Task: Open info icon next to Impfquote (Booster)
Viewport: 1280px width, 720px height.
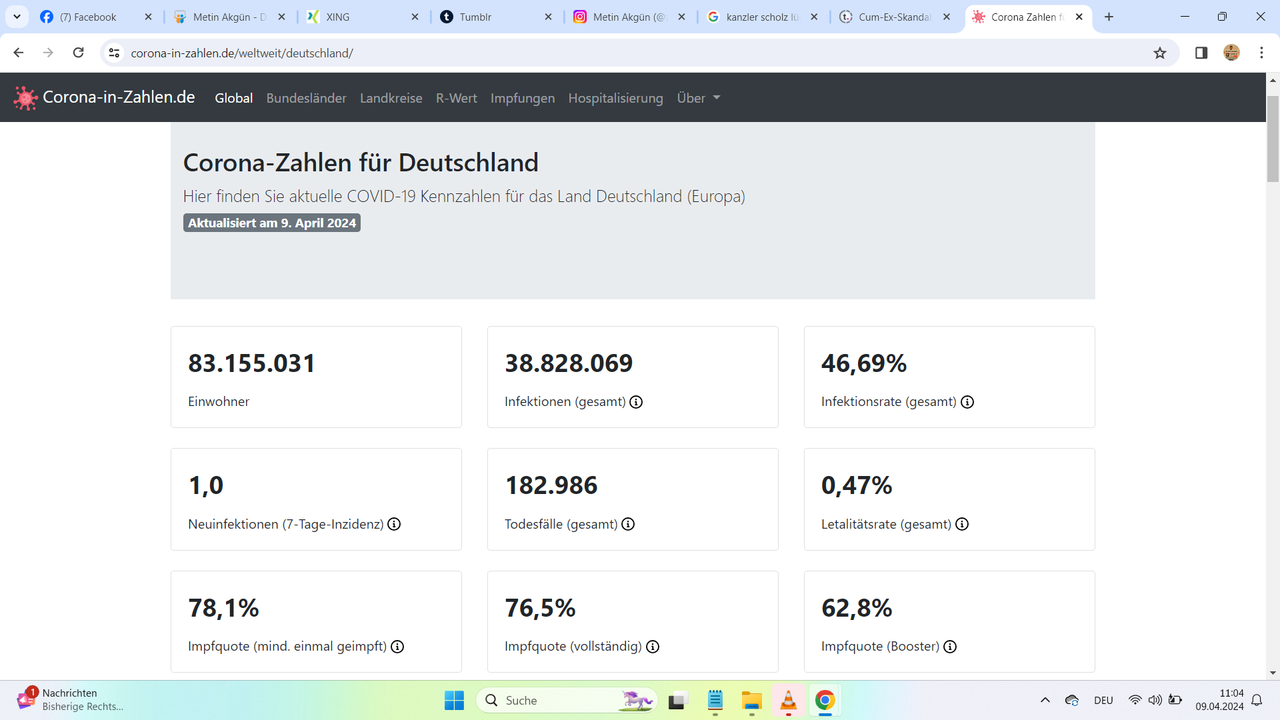Action: tap(950, 646)
